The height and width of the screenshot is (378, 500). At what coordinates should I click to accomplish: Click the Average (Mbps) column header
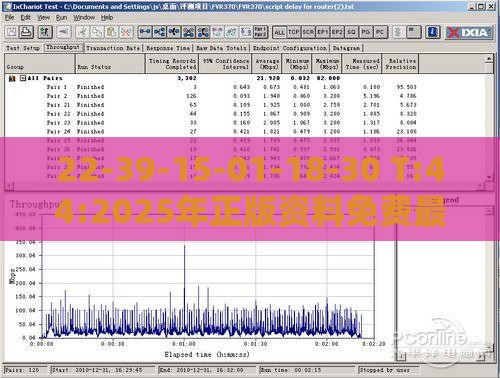pyautogui.click(x=267, y=64)
